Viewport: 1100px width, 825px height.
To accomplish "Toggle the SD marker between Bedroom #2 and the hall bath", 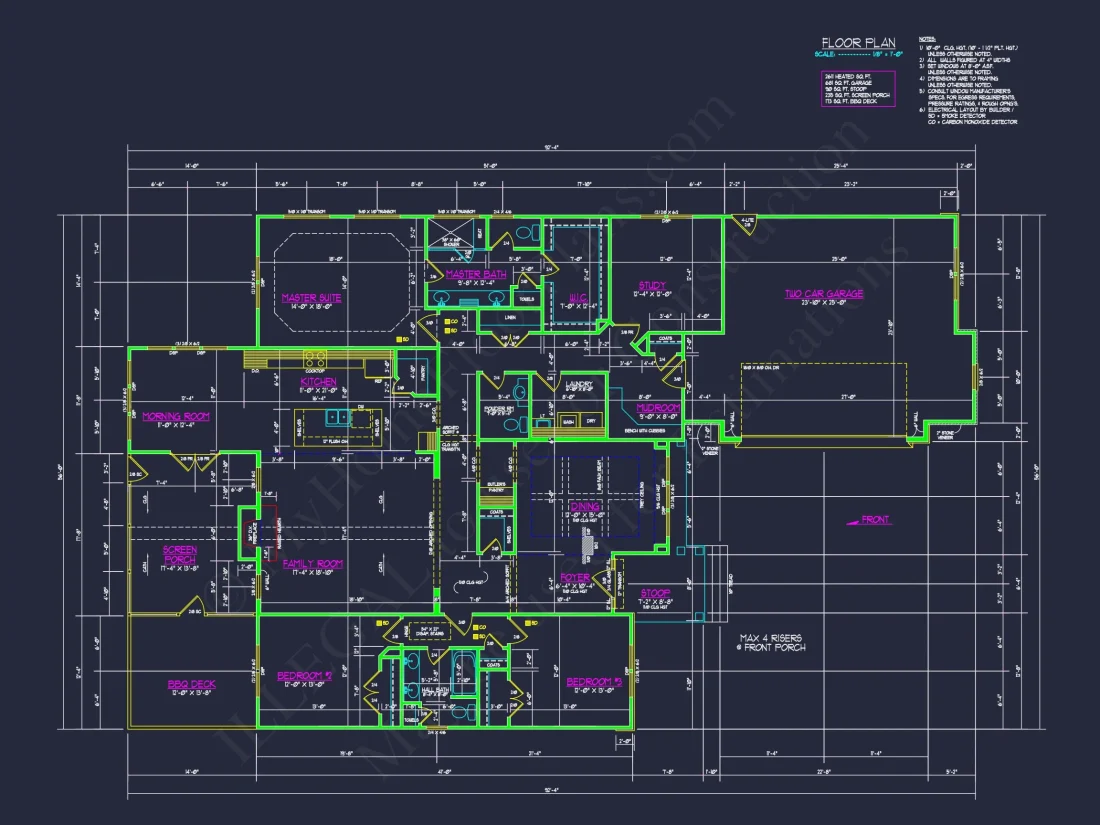I will click(x=379, y=622).
